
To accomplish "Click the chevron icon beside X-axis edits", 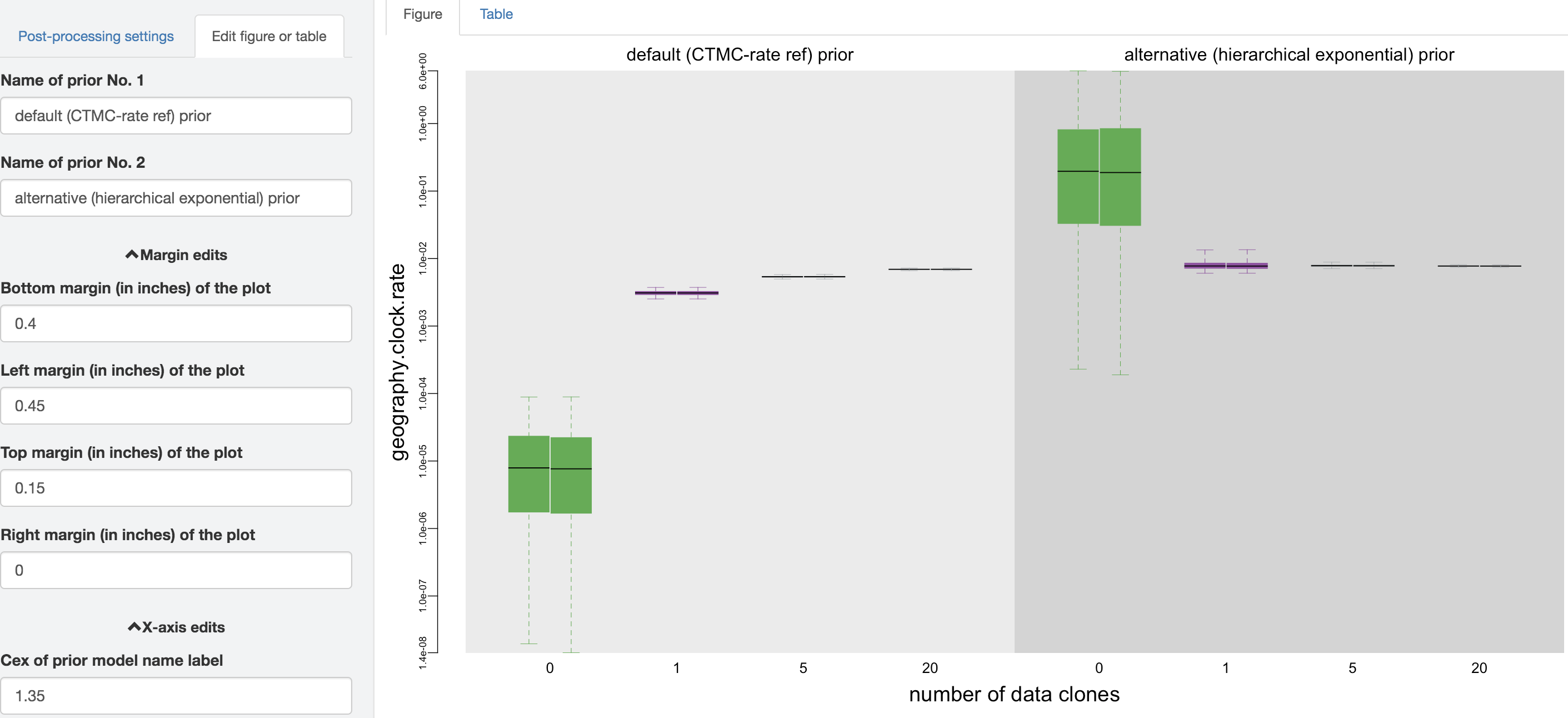I will pyautogui.click(x=134, y=627).
